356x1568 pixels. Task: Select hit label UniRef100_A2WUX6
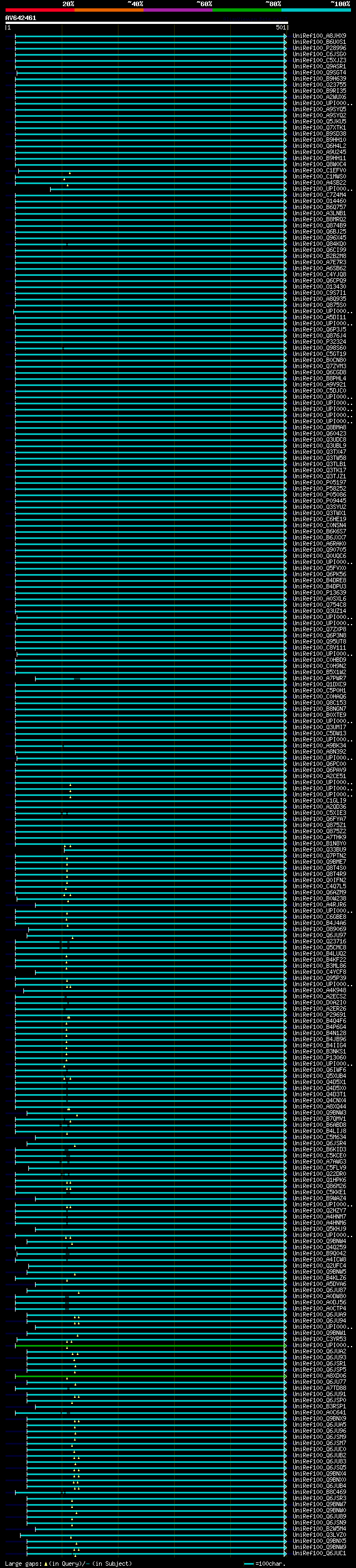point(319,97)
